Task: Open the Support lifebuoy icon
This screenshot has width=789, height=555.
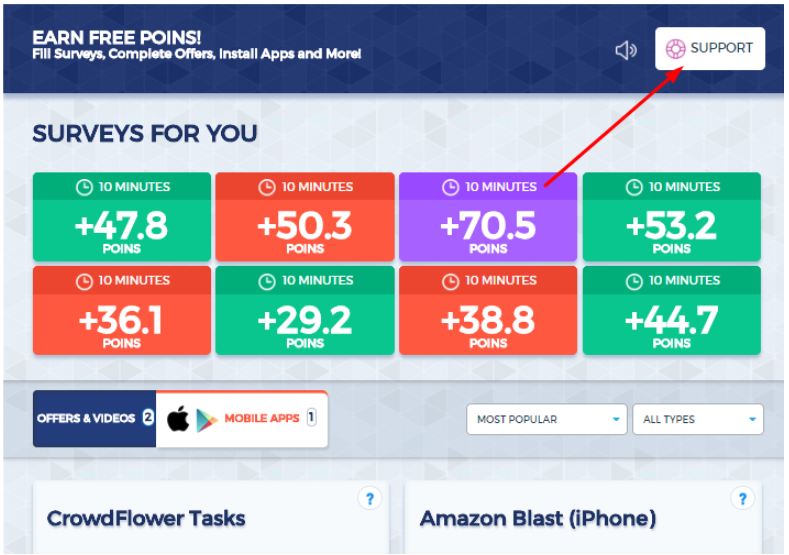Action: [675, 49]
